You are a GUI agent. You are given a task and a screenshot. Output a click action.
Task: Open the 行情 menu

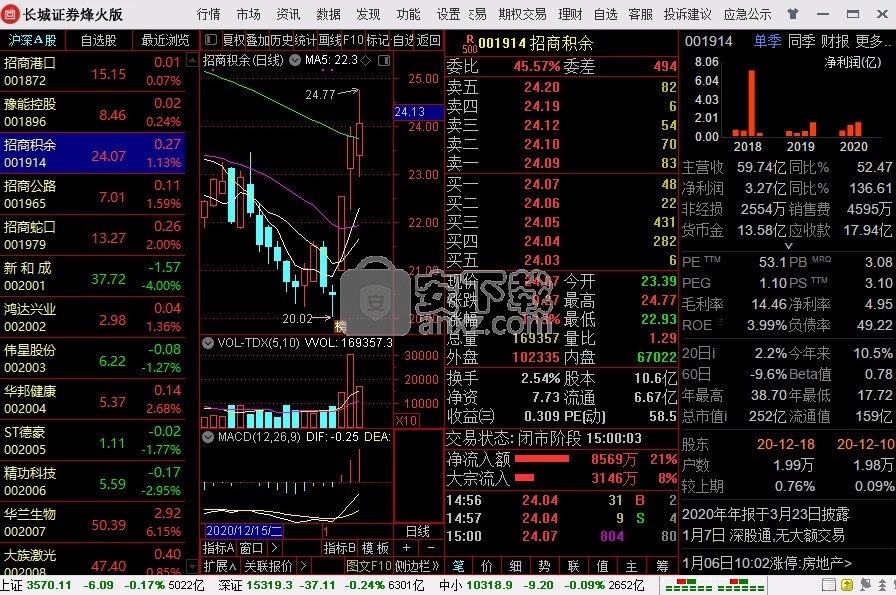pos(208,14)
